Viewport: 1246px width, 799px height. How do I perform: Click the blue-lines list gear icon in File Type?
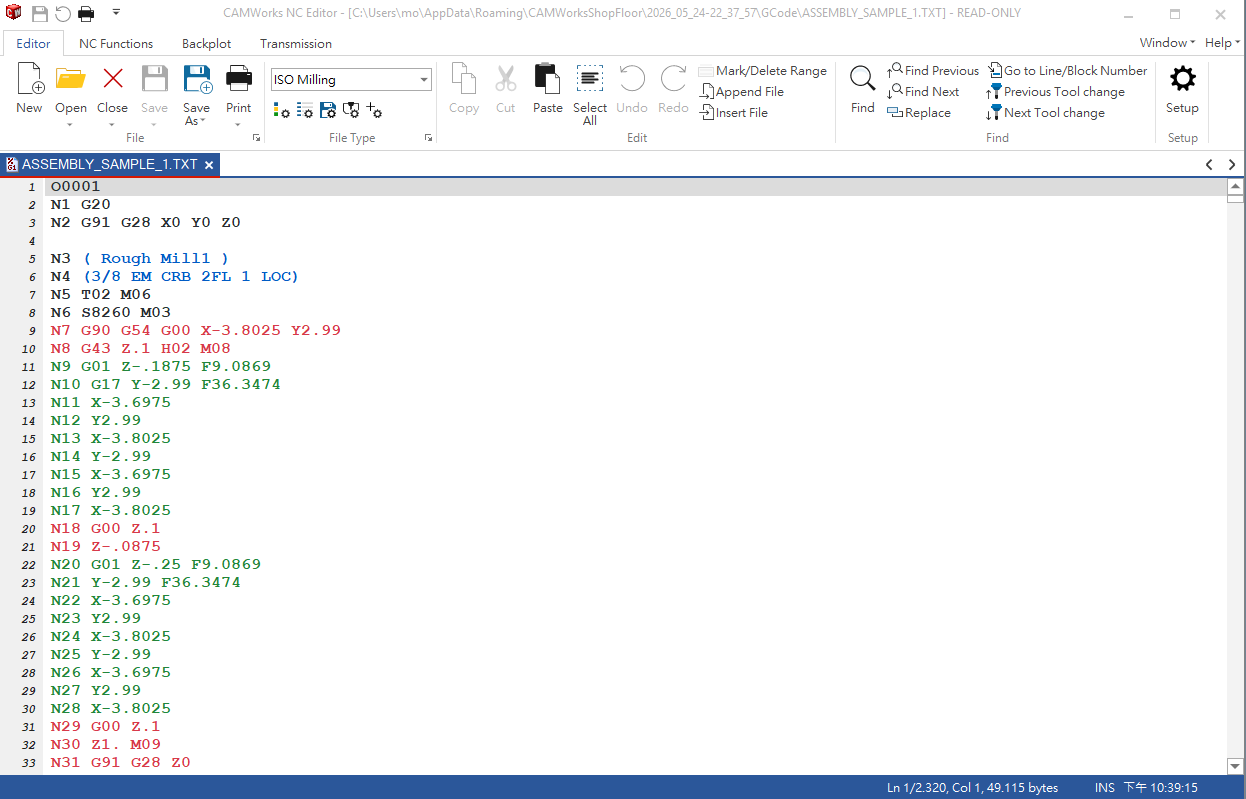(x=304, y=110)
